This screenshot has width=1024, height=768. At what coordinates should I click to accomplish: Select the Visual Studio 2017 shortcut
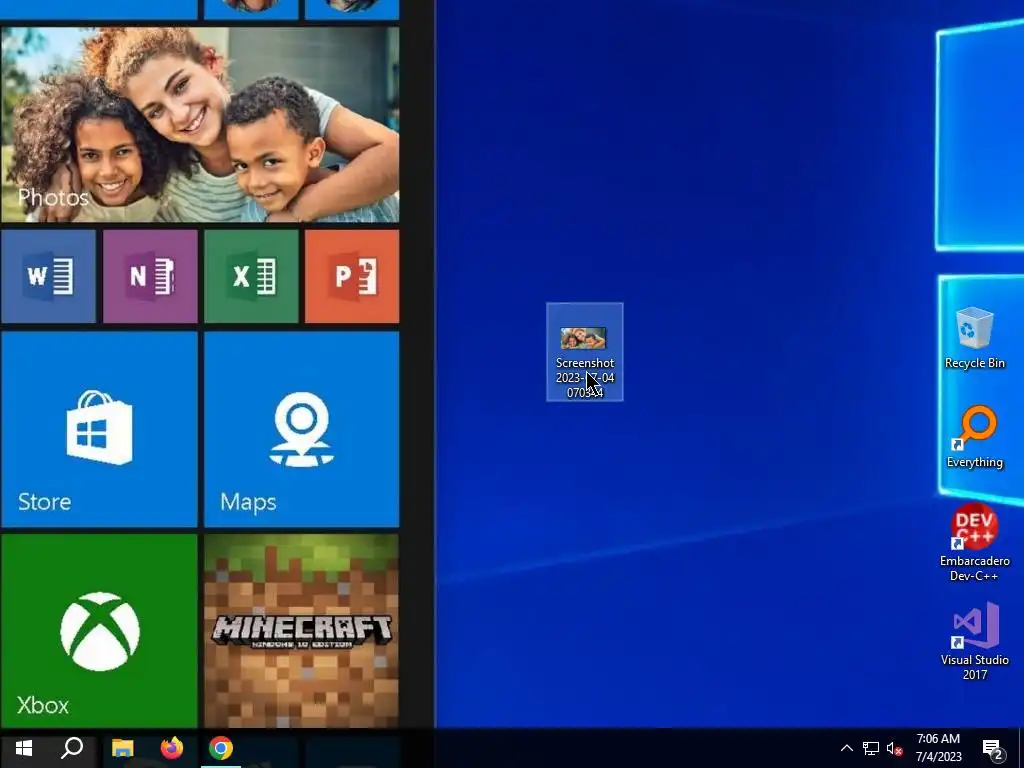tap(974, 641)
